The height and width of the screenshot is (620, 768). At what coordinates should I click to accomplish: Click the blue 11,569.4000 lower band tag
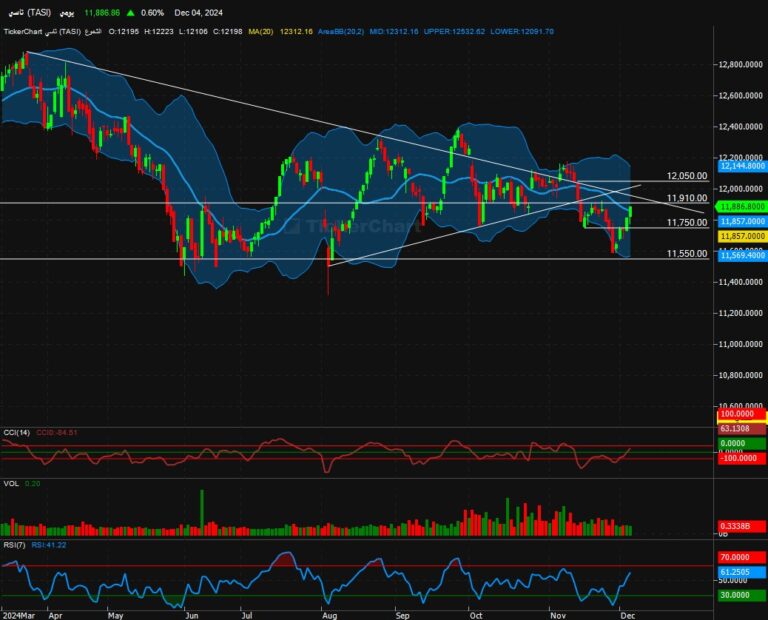pyautogui.click(x=741, y=256)
